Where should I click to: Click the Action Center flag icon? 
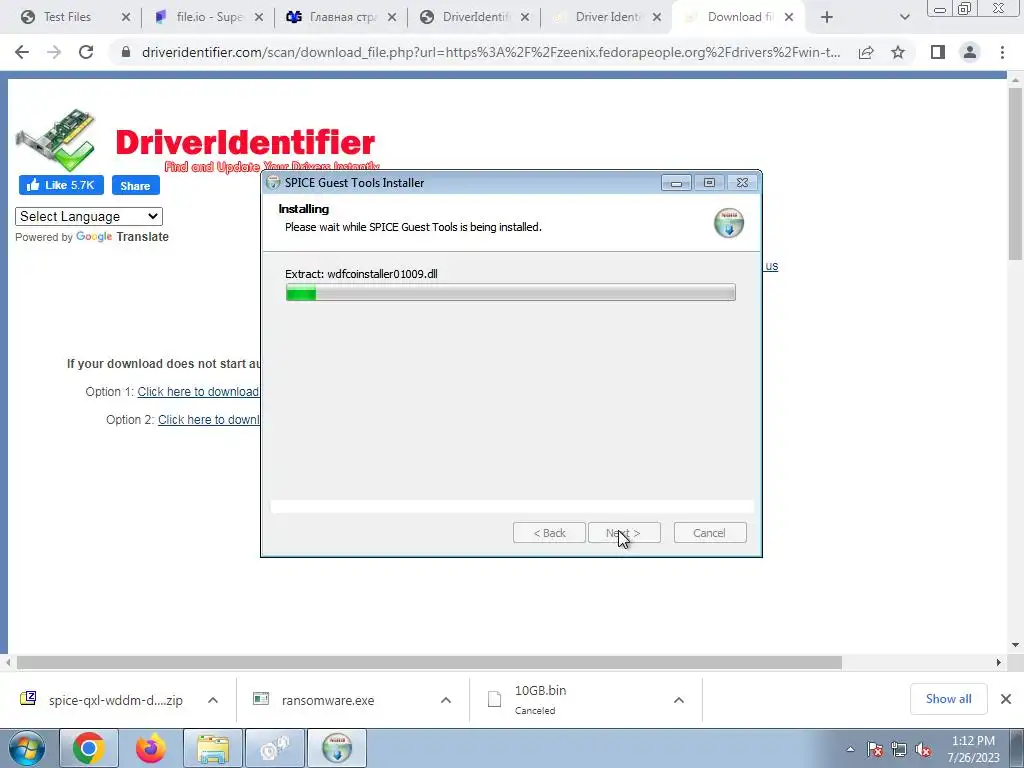[875, 750]
